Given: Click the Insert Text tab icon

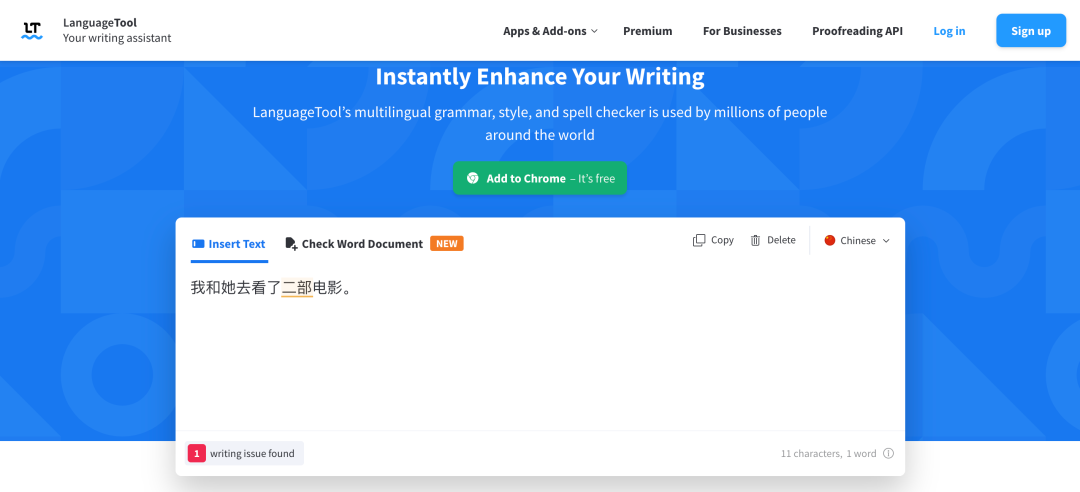Looking at the screenshot, I should coord(198,244).
